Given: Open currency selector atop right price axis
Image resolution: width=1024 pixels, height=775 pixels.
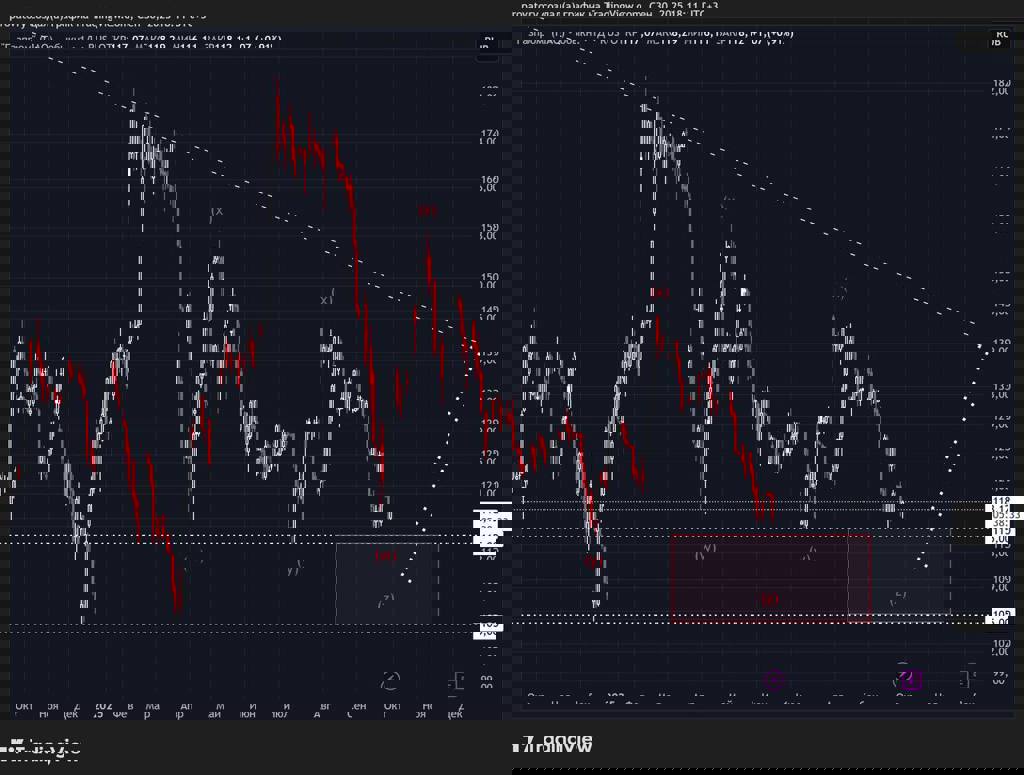Looking at the screenshot, I should (x=996, y=40).
